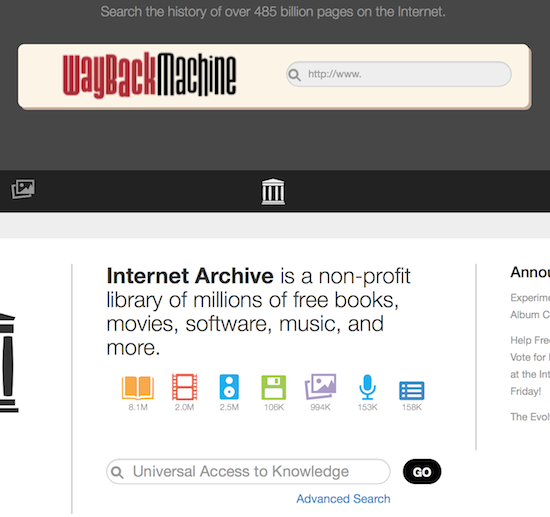Click the WayBack Machine logo
The height and width of the screenshot is (517, 550).
149,75
